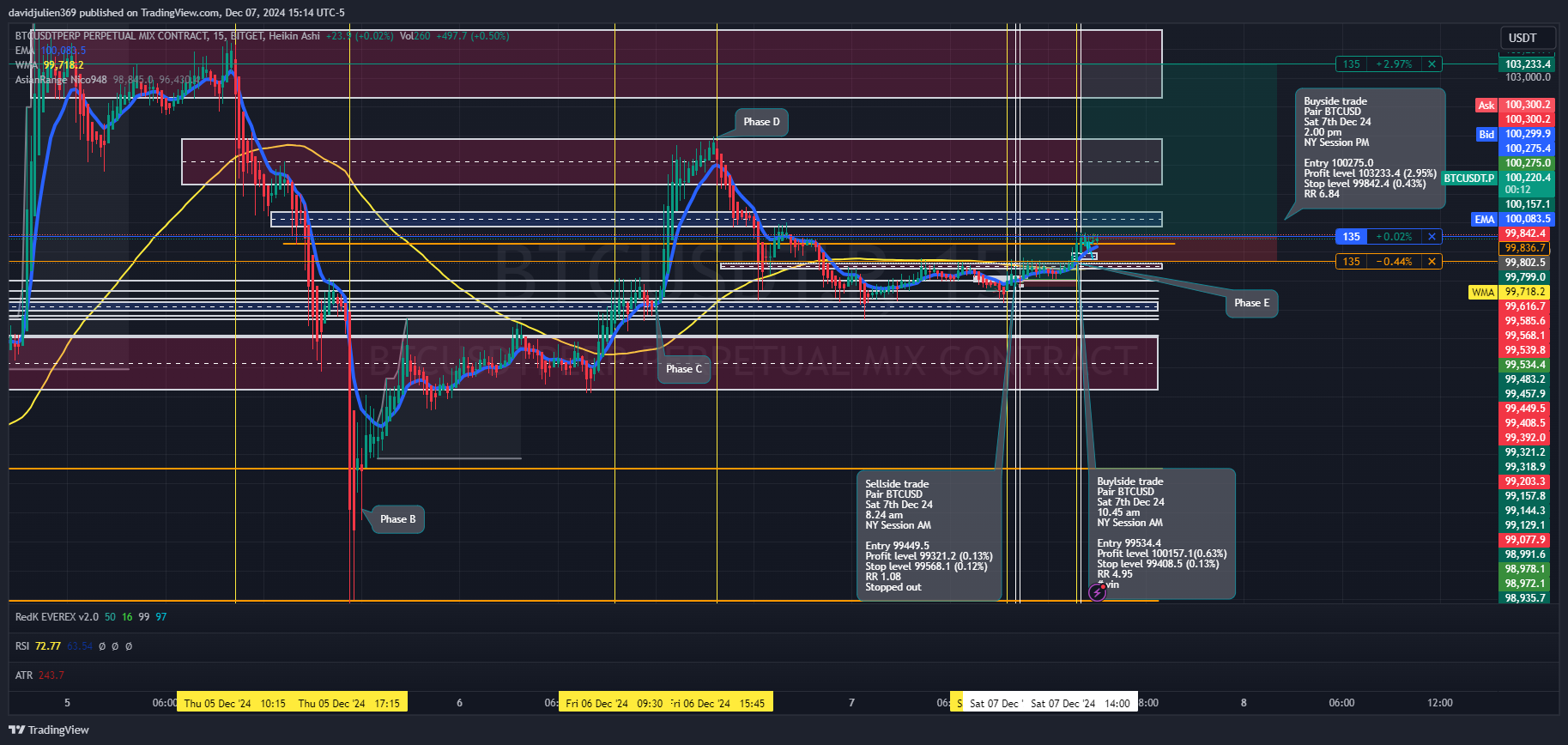Click the blue Bid price tag
Viewport: 1568px width, 745px height.
point(1486,135)
